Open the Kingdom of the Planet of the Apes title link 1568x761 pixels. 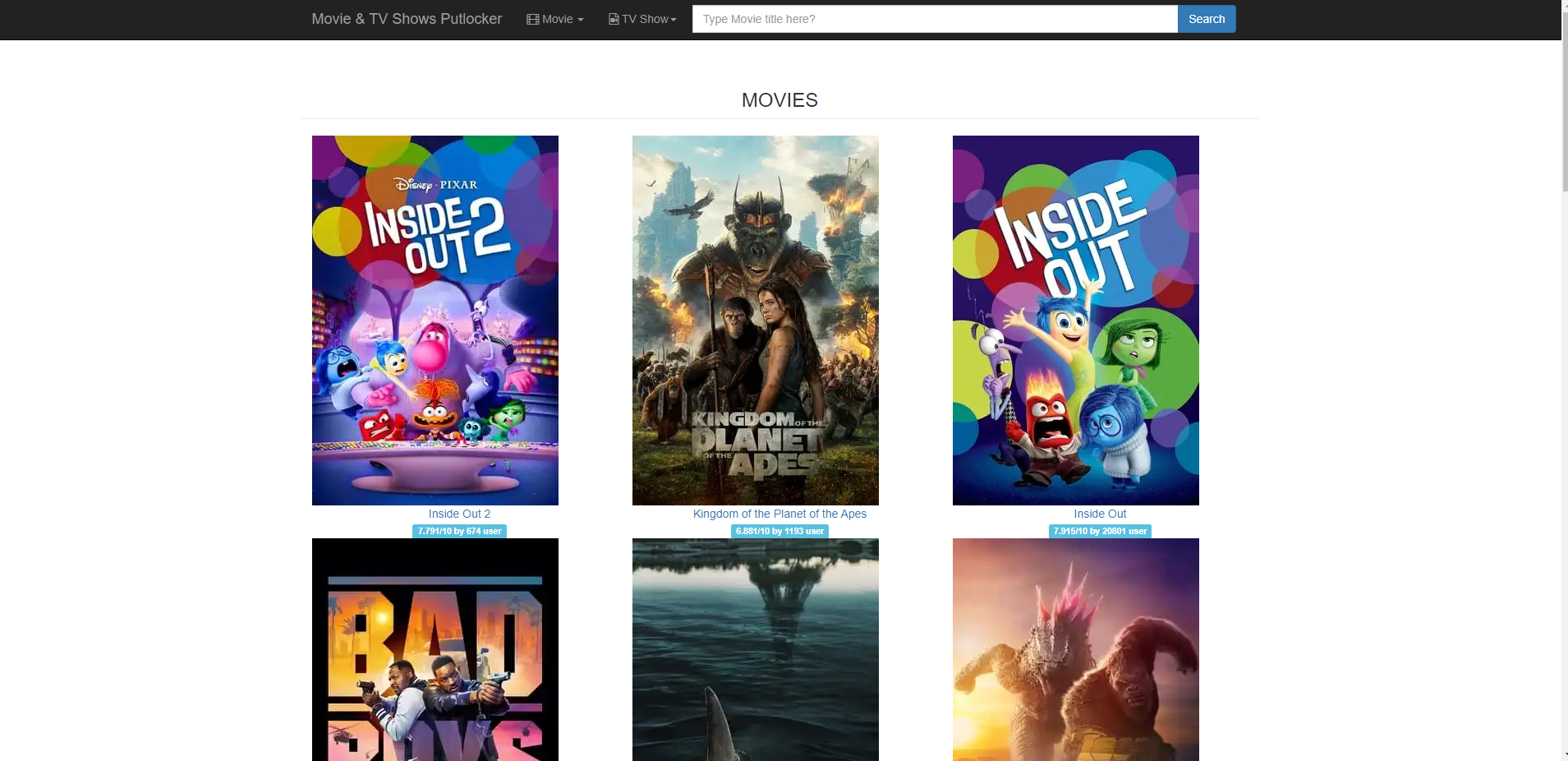779,514
